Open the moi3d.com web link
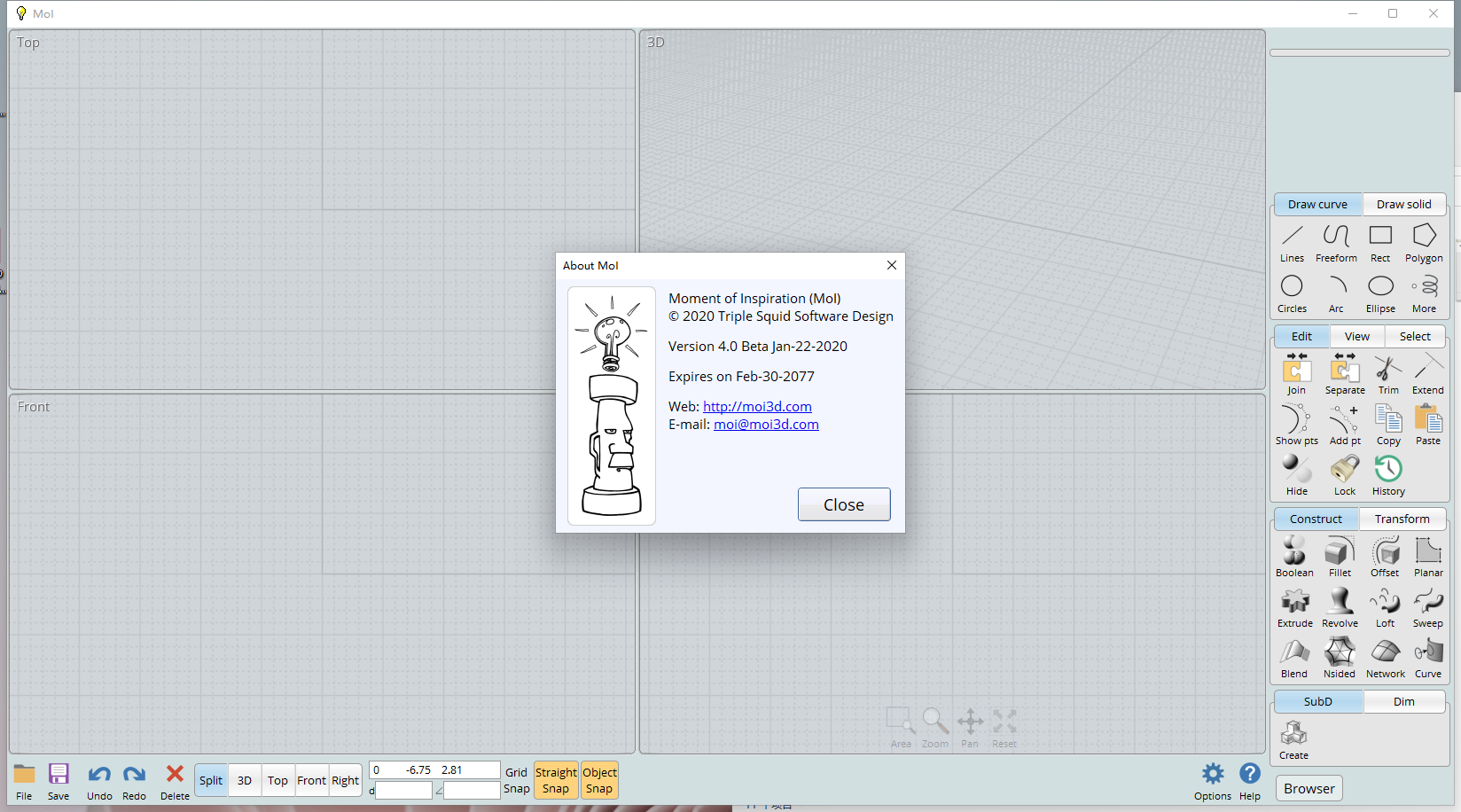The width and height of the screenshot is (1461, 812). point(757,406)
